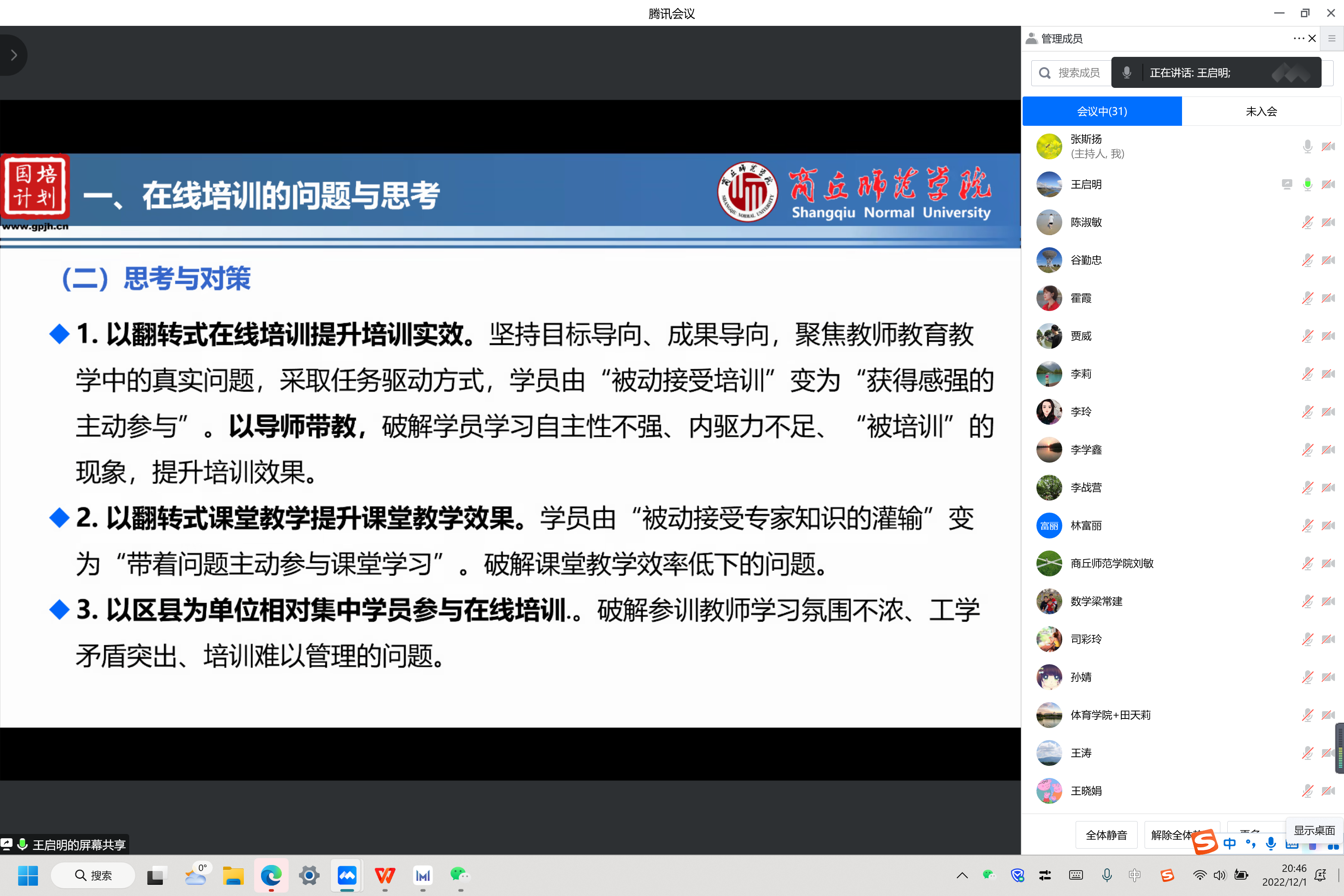
Task: Unmute 陈淑敏's muted microphone icon
Action: pos(1307,222)
